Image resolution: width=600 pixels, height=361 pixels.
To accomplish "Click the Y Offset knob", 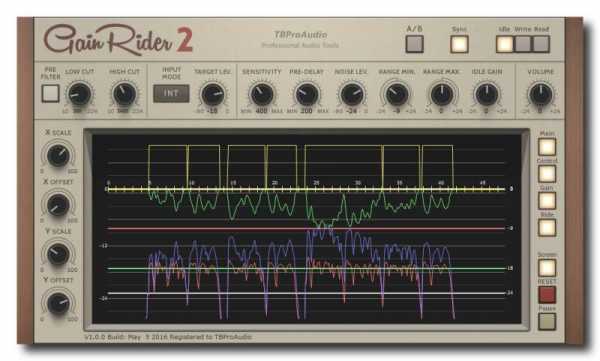I will 58,303.
